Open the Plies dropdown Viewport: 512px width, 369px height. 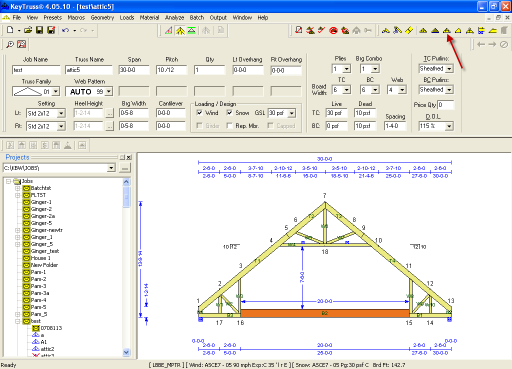(347, 69)
